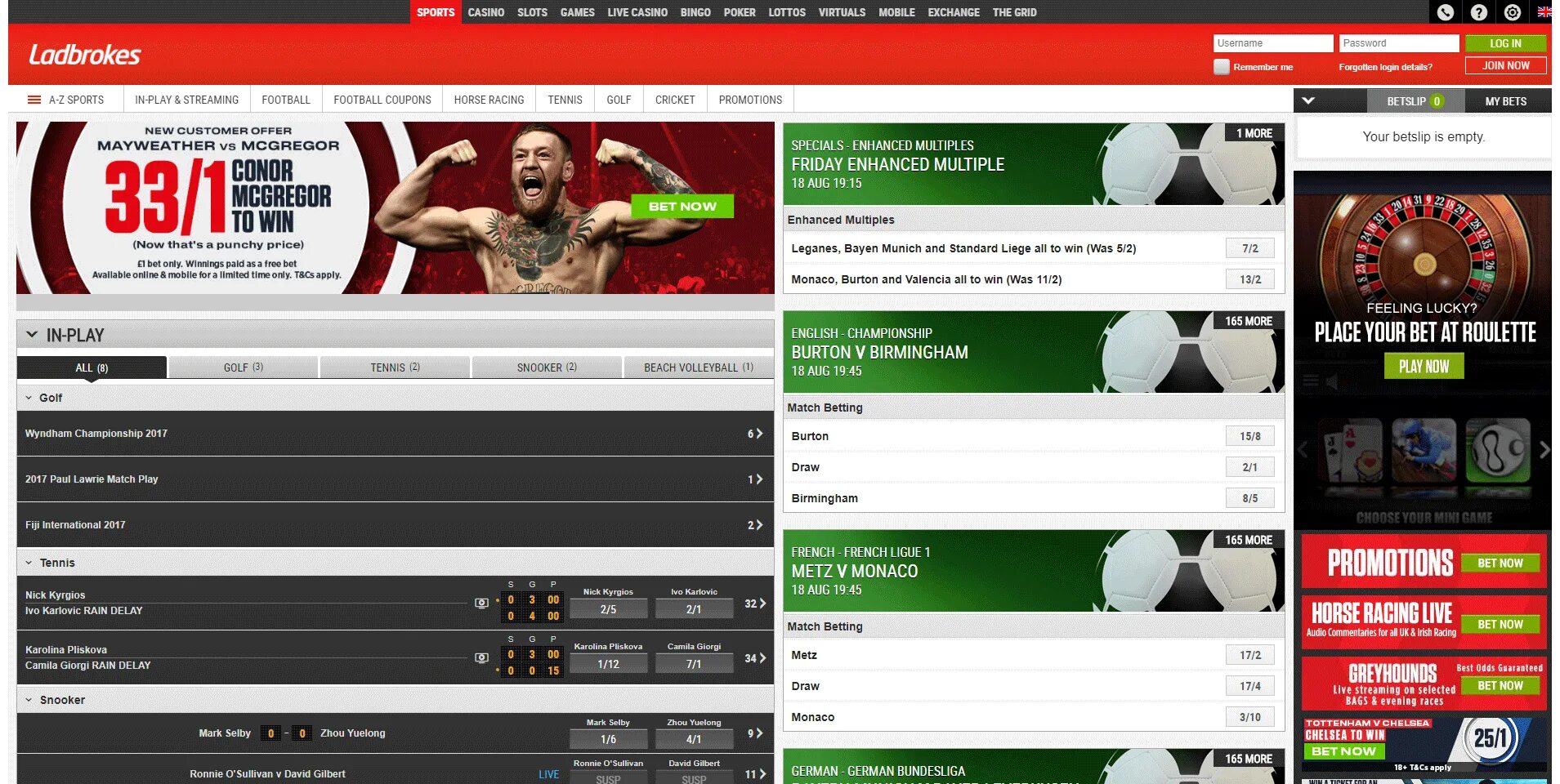Click BET NOW on Chelsea to win banner
Image resolution: width=1560 pixels, height=784 pixels.
1344,751
